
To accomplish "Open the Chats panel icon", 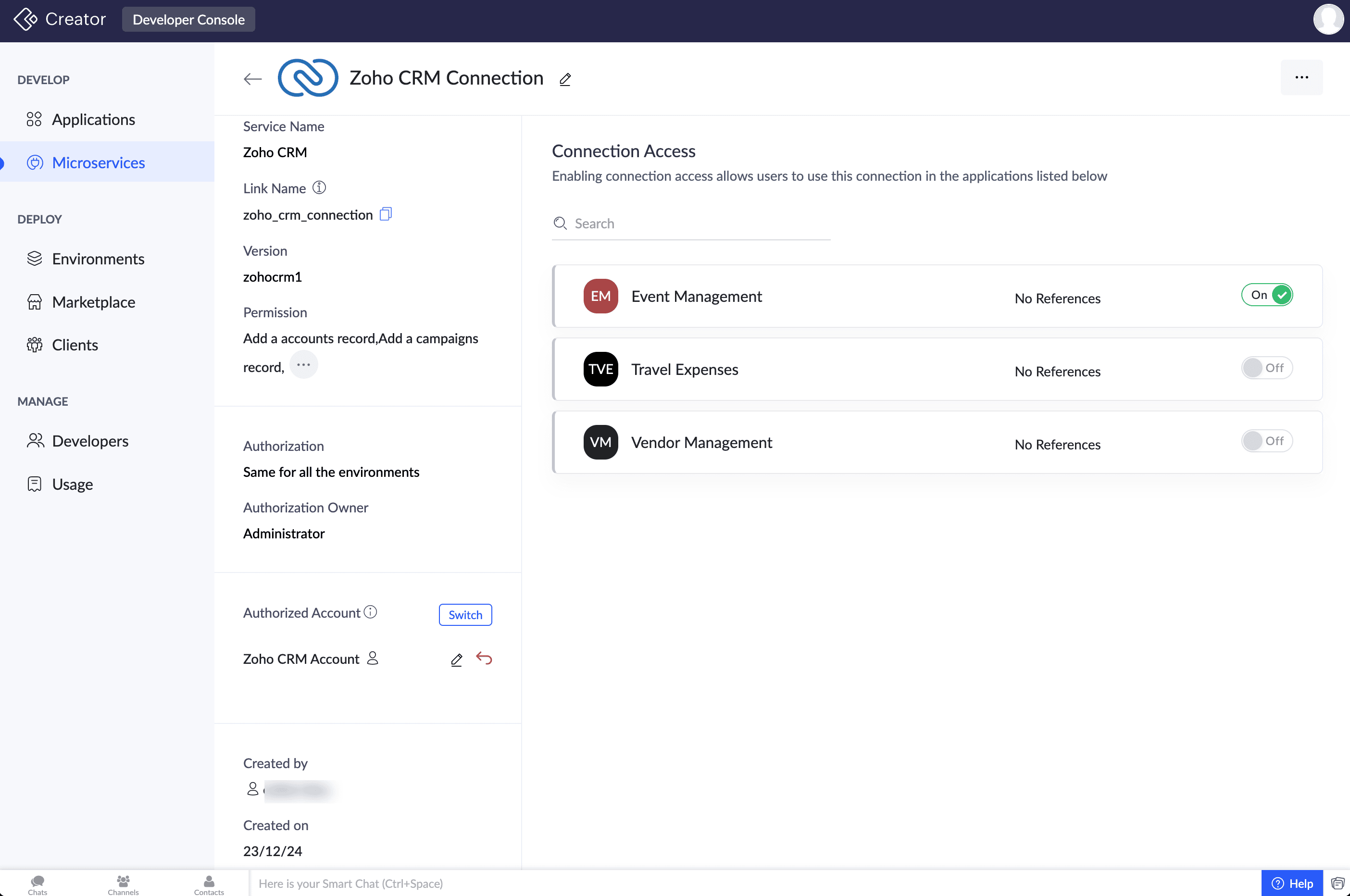I will (x=37, y=884).
